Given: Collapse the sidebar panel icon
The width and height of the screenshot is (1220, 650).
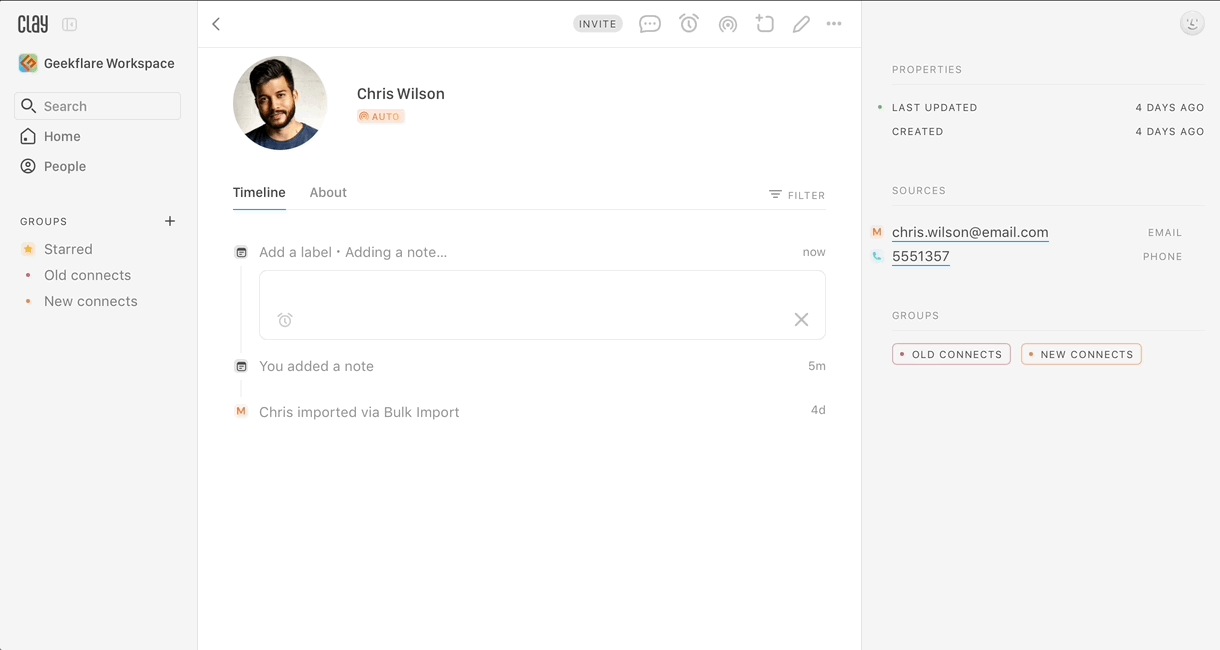Looking at the screenshot, I should pos(70,24).
